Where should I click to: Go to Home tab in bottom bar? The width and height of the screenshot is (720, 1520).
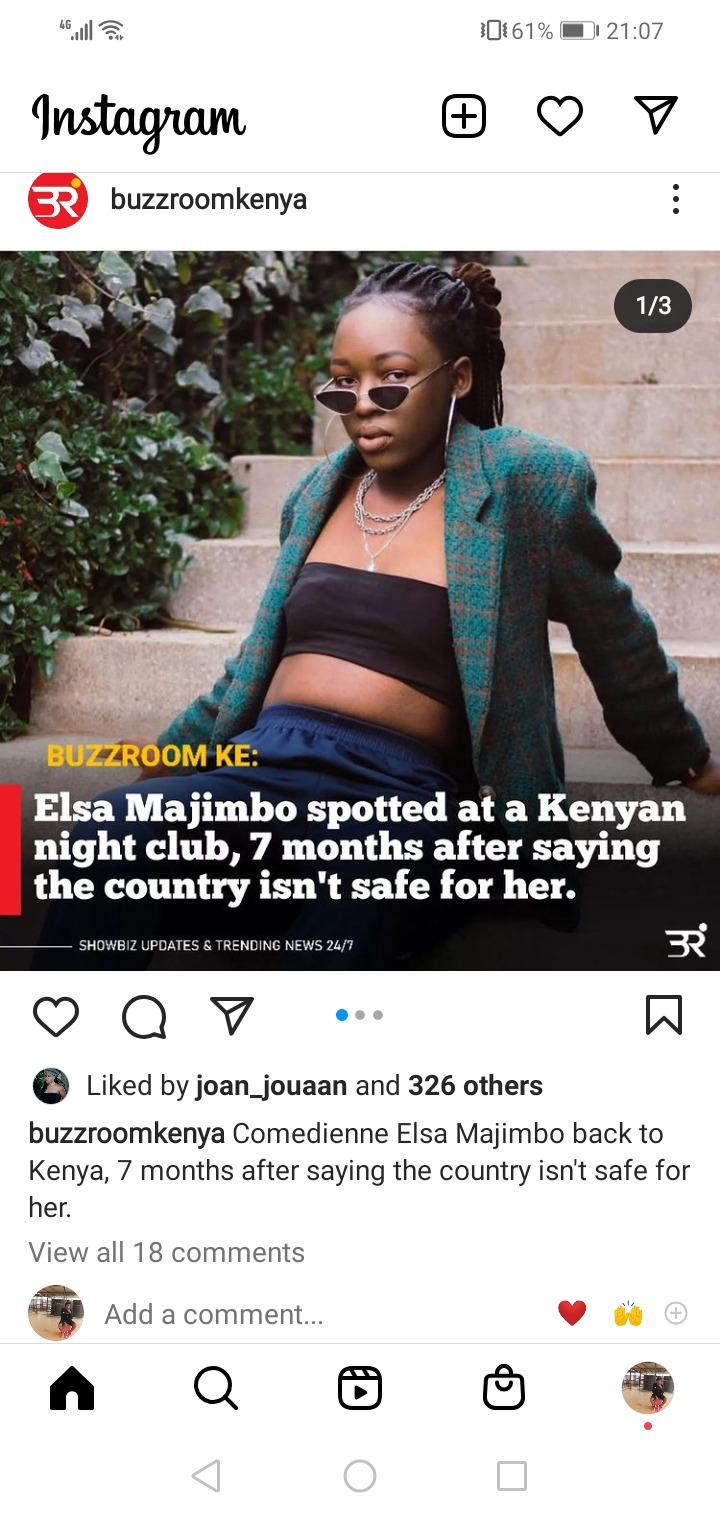pos(72,1388)
